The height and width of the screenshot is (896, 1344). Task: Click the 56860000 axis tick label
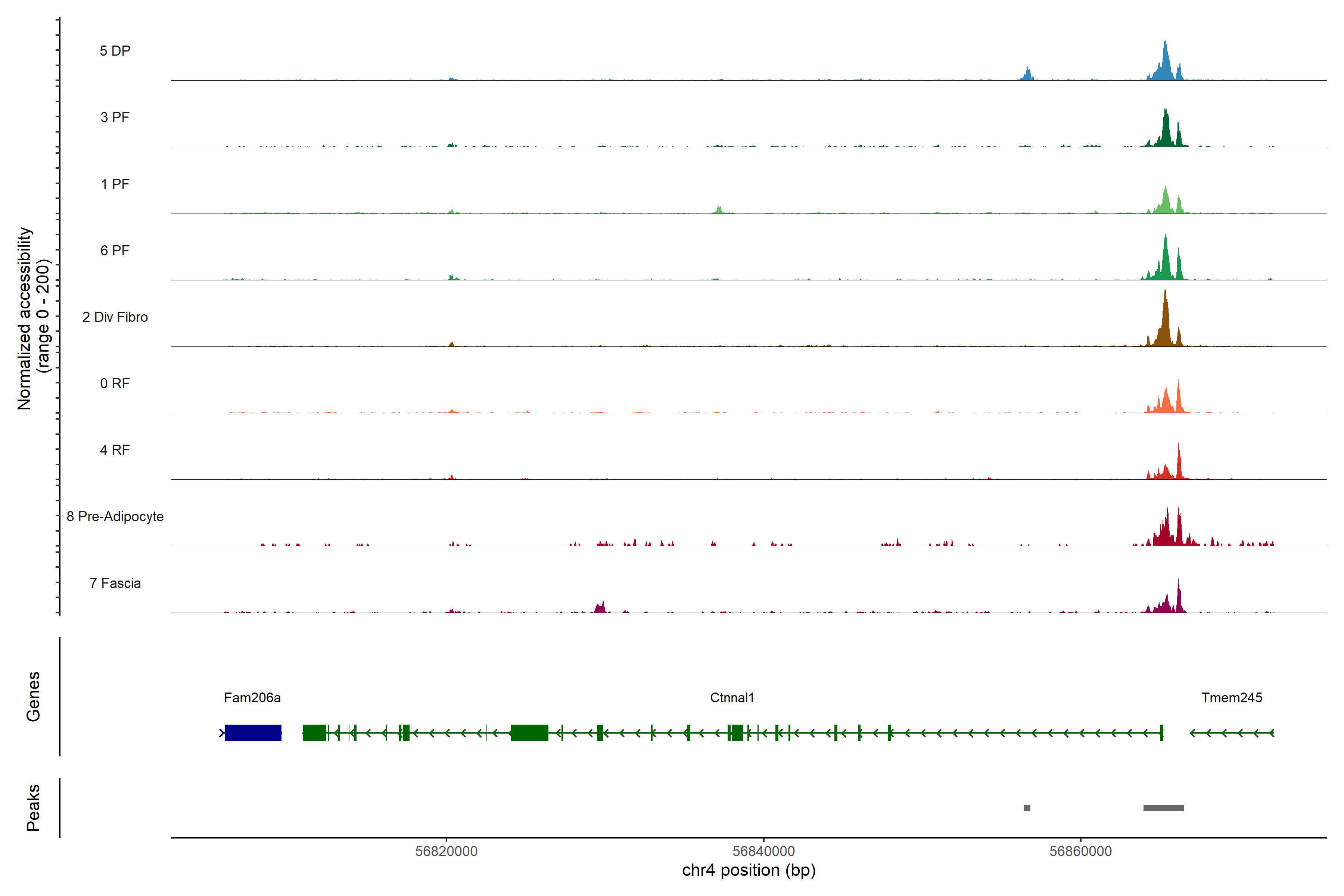click(x=1080, y=851)
